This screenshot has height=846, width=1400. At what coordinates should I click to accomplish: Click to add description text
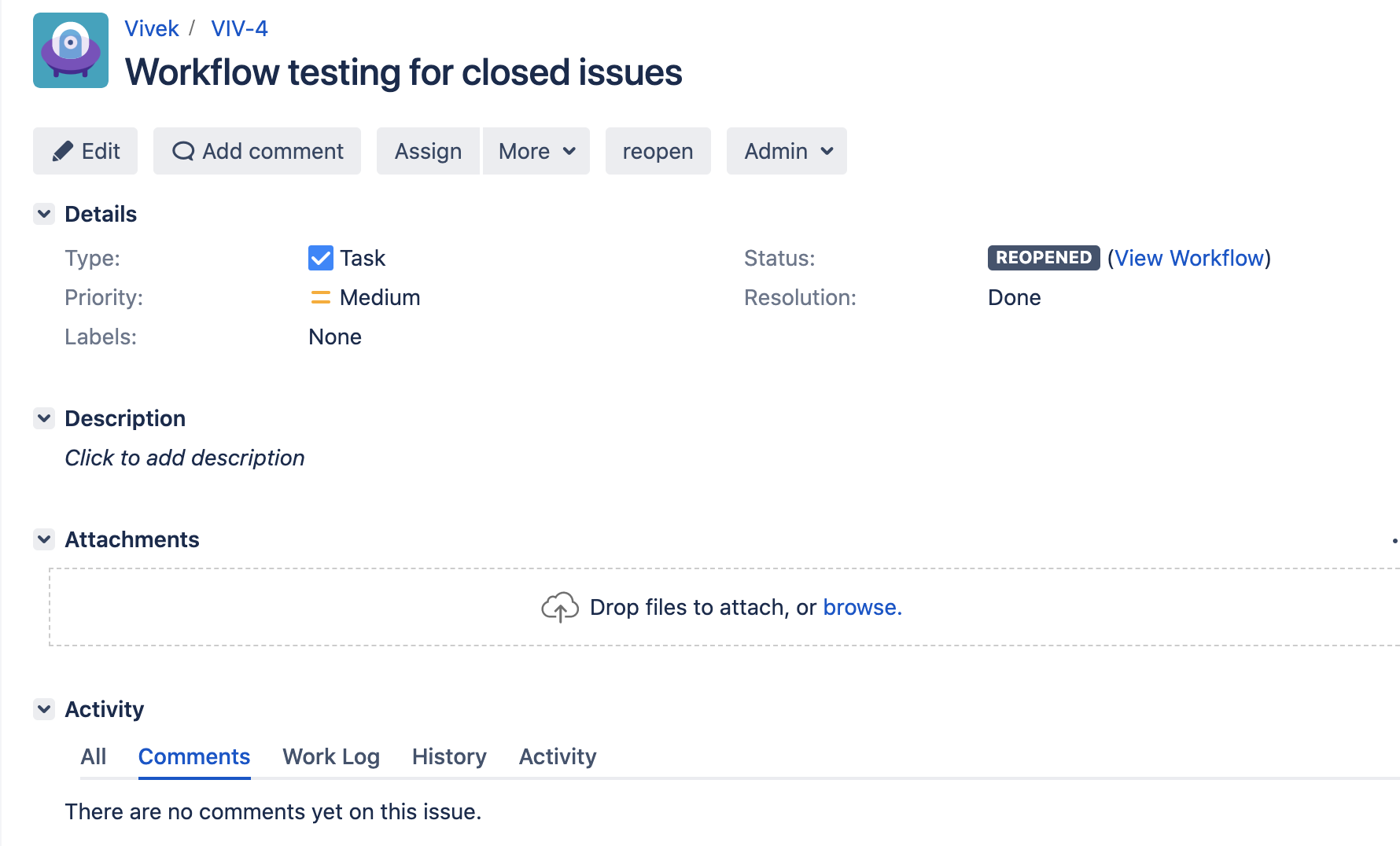185,458
